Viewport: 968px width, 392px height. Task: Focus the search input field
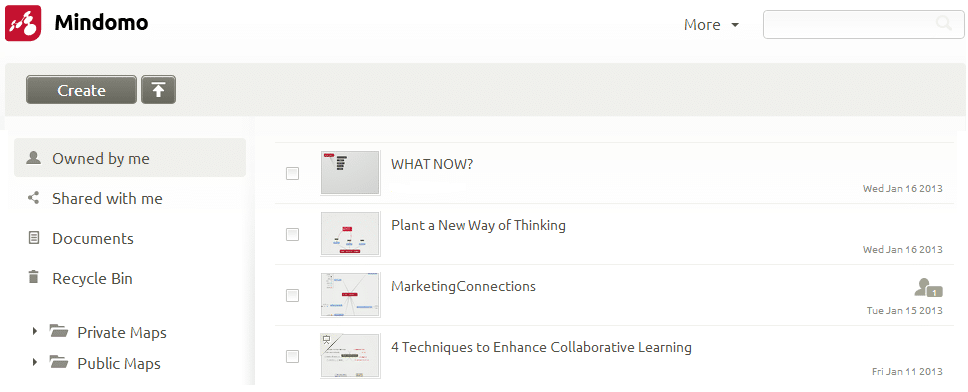tap(849, 24)
